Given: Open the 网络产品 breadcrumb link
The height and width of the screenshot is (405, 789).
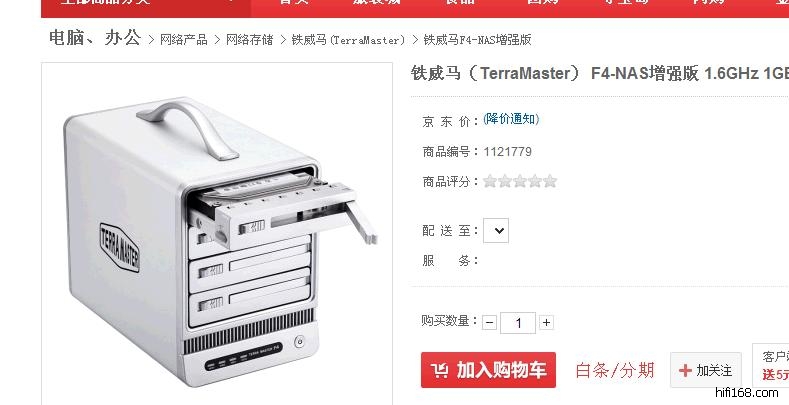Looking at the screenshot, I should 184,40.
